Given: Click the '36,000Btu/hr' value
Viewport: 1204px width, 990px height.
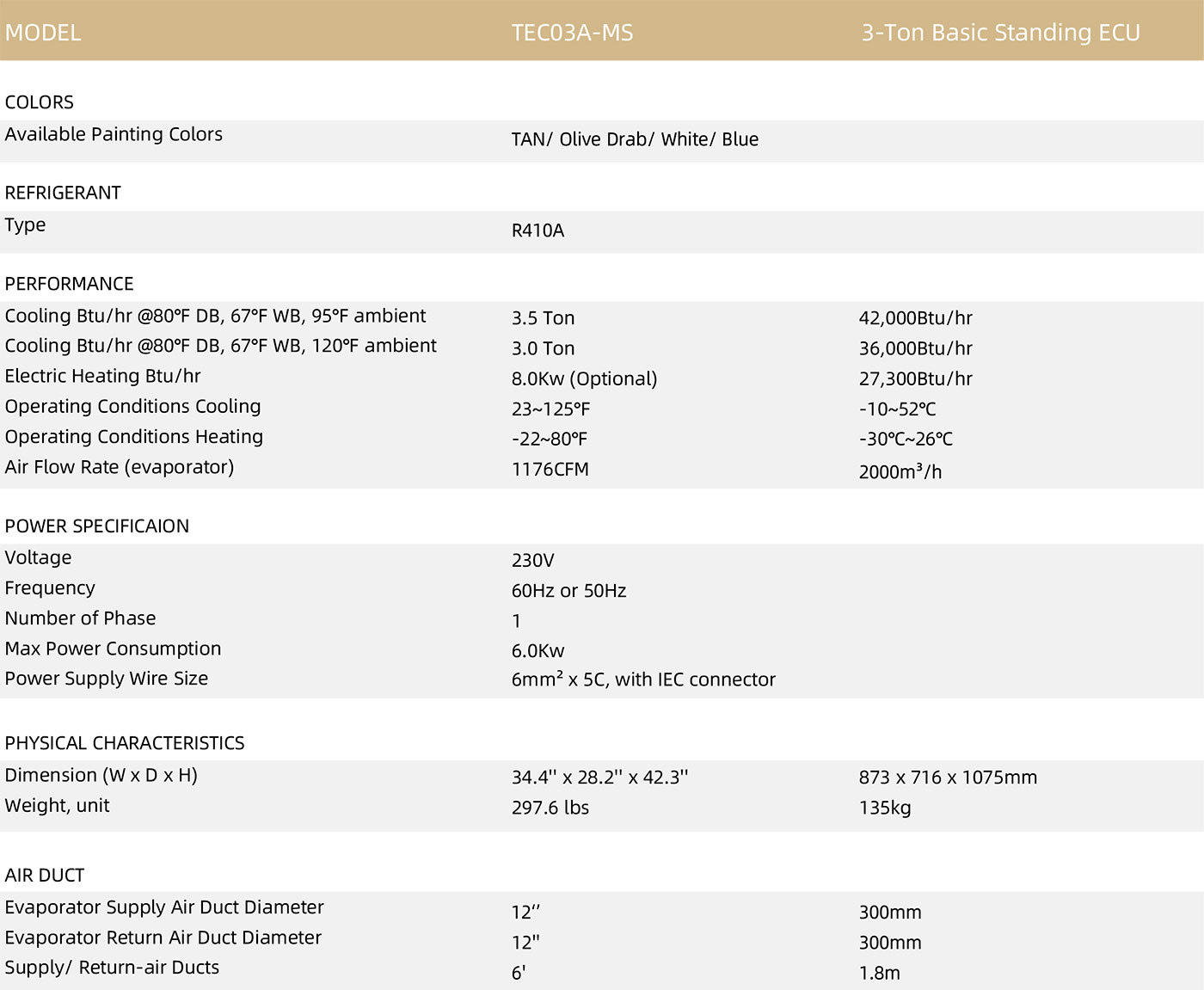Looking at the screenshot, I should [915, 348].
